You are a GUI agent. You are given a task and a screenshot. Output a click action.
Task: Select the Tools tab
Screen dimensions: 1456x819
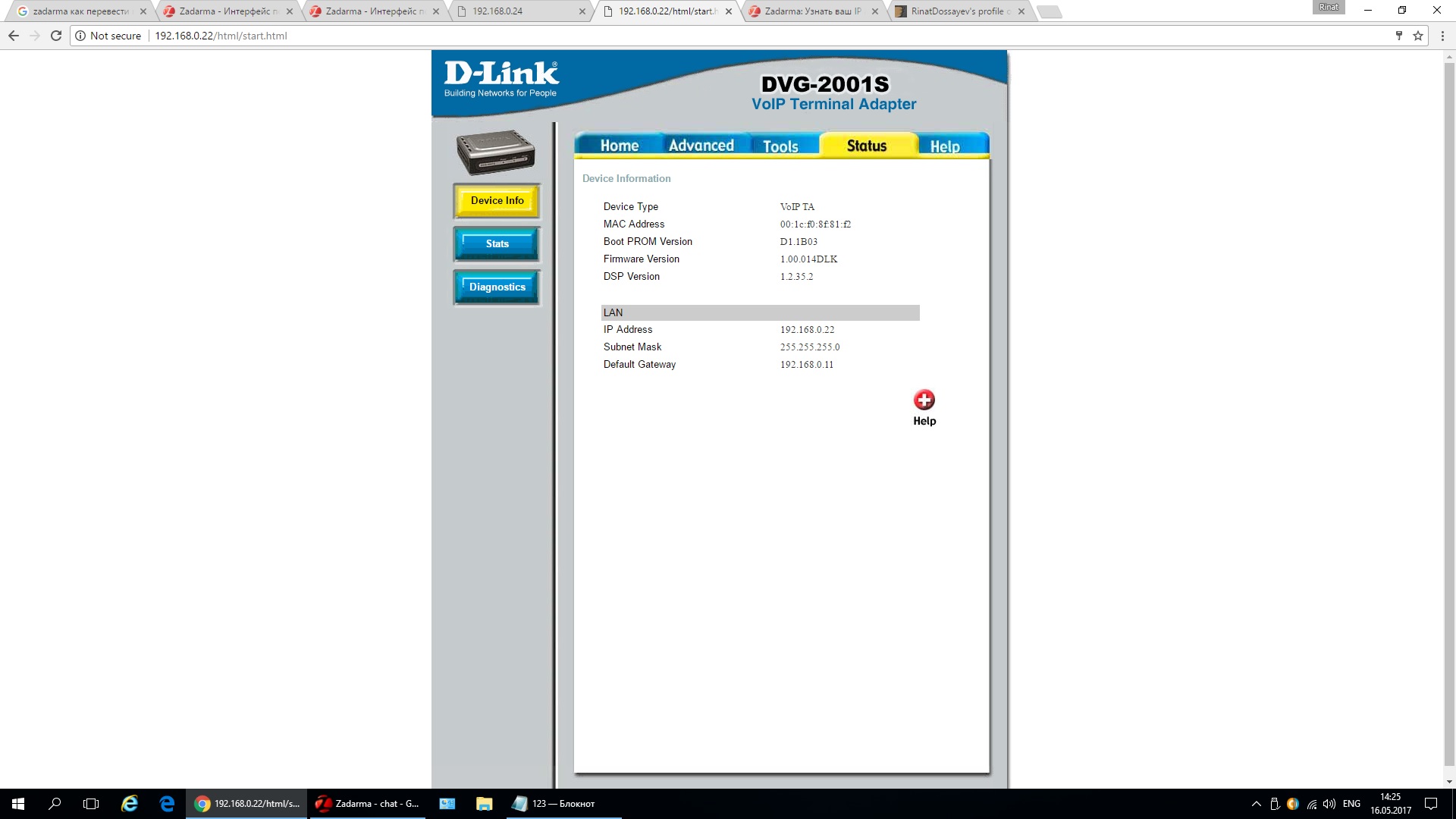[x=780, y=146]
